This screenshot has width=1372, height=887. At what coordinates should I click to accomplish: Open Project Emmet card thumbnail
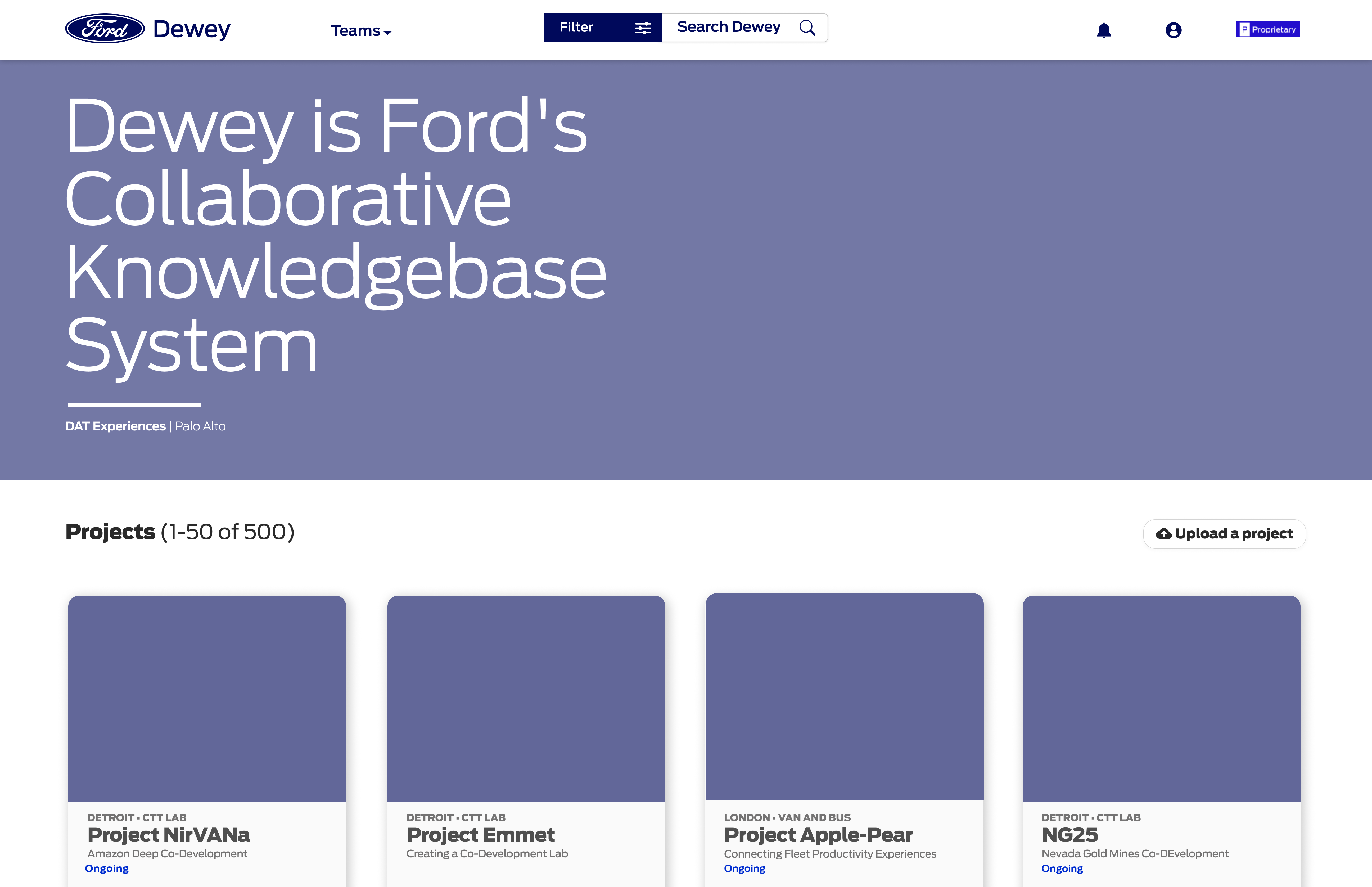pyautogui.click(x=526, y=699)
